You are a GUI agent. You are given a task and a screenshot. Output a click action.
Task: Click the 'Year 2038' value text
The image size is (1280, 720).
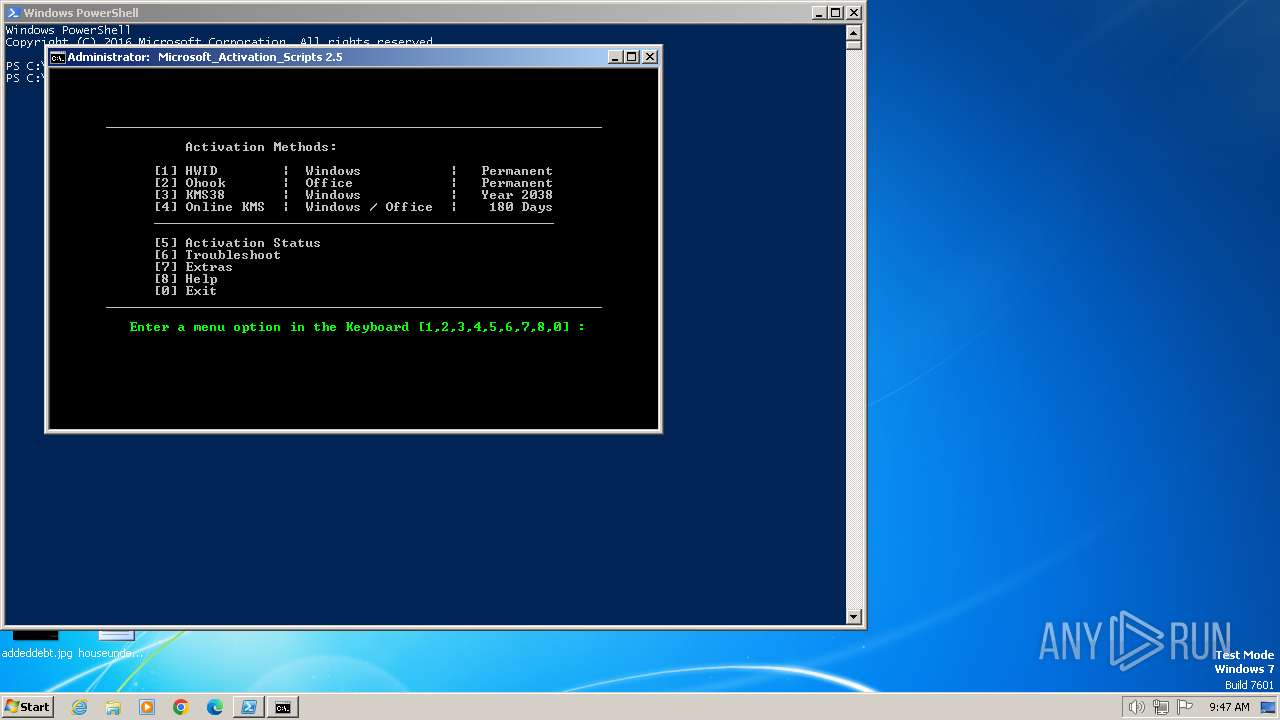[517, 195]
